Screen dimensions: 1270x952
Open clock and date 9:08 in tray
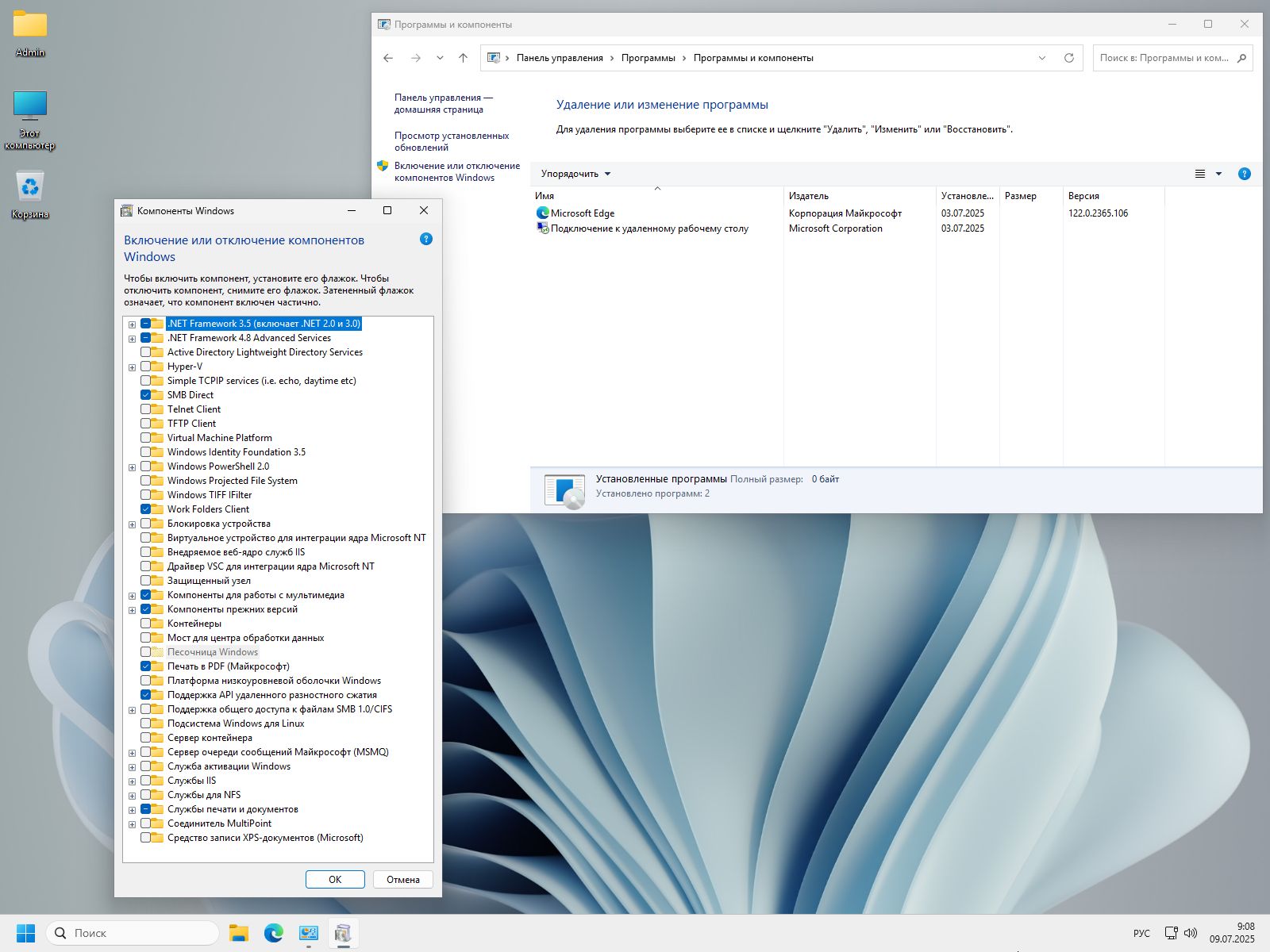[1232, 933]
